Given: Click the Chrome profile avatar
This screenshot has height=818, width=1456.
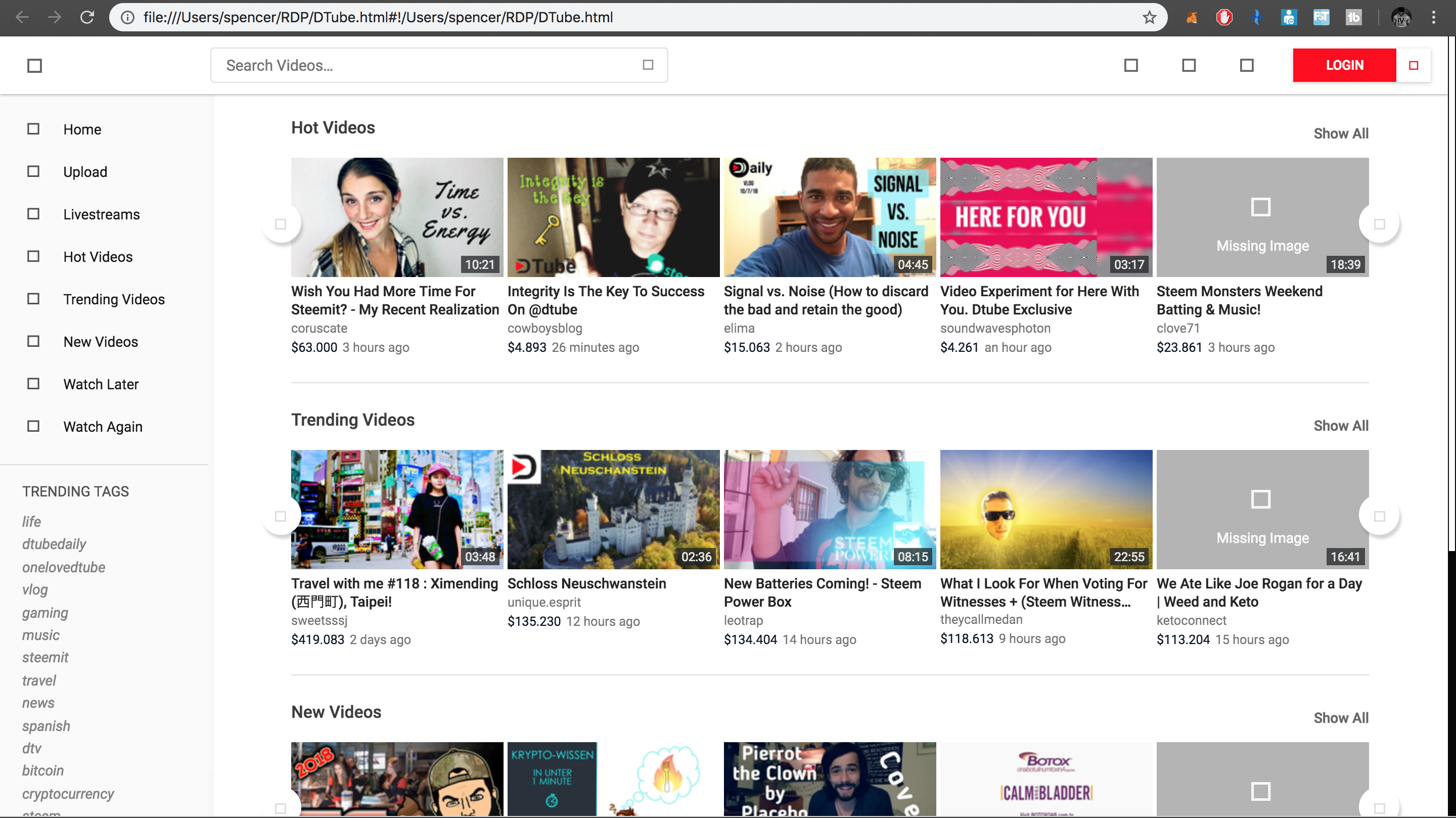Looking at the screenshot, I should [1401, 18].
